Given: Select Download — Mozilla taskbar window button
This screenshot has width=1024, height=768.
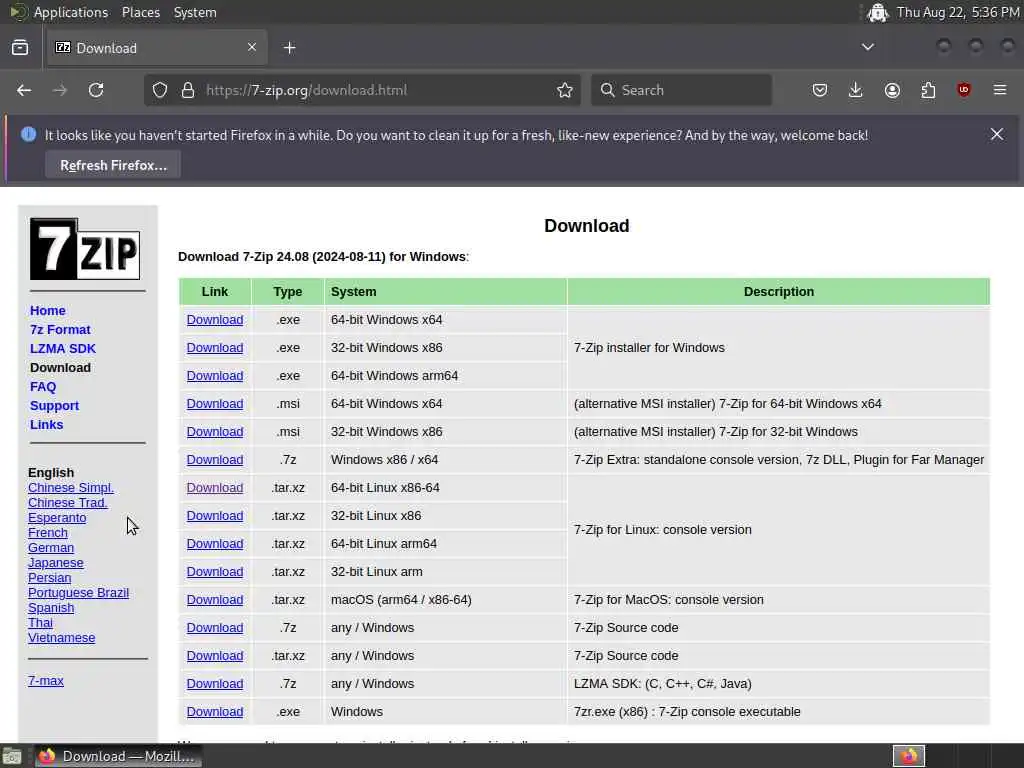Looking at the screenshot, I should click(x=118, y=756).
